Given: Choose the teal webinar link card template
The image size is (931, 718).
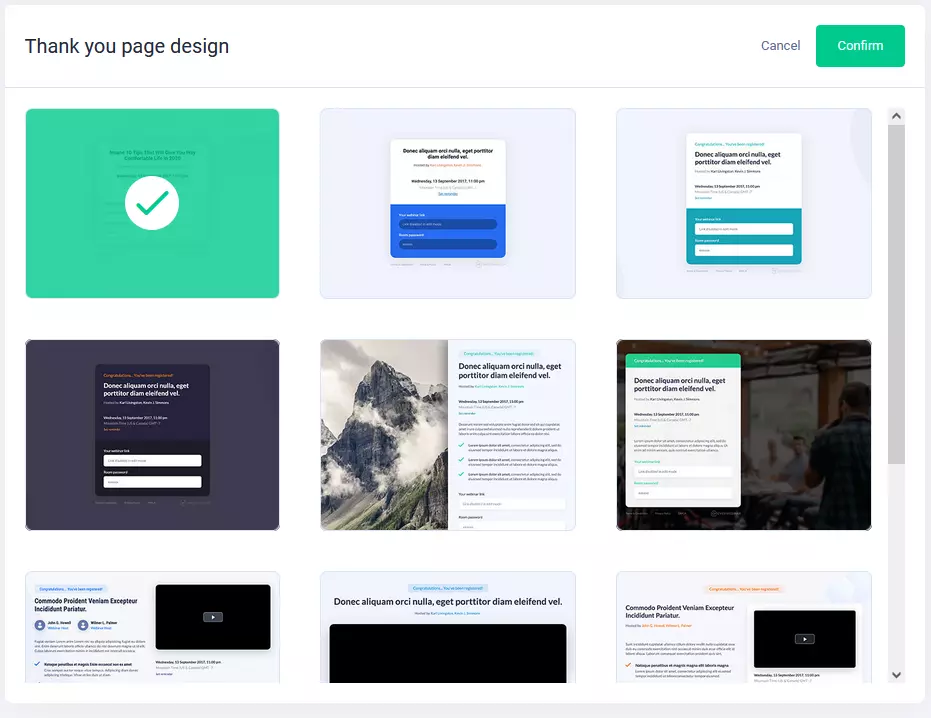Looking at the screenshot, I should [743, 203].
